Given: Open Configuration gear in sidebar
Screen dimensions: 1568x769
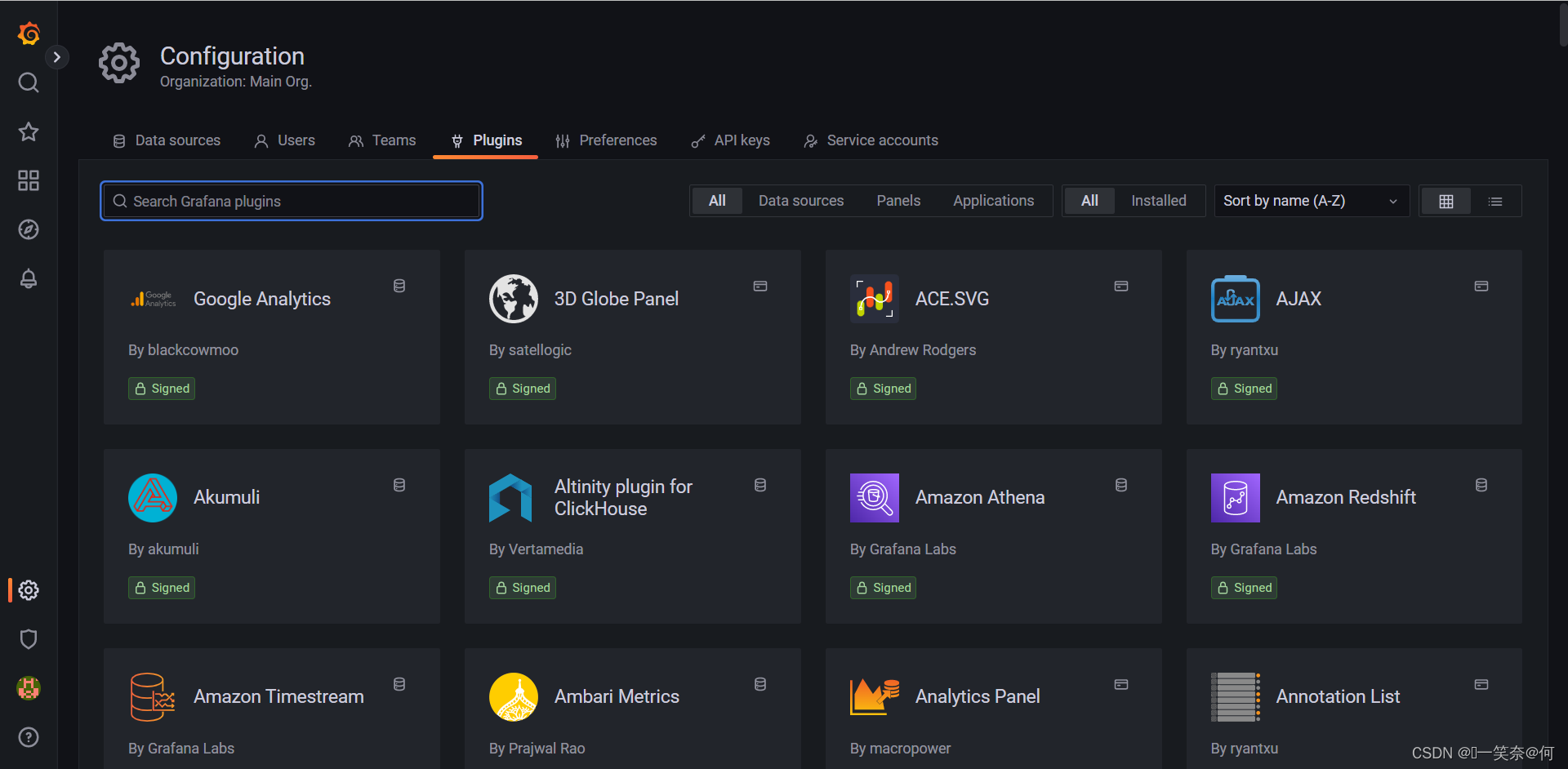Looking at the screenshot, I should click(29, 590).
